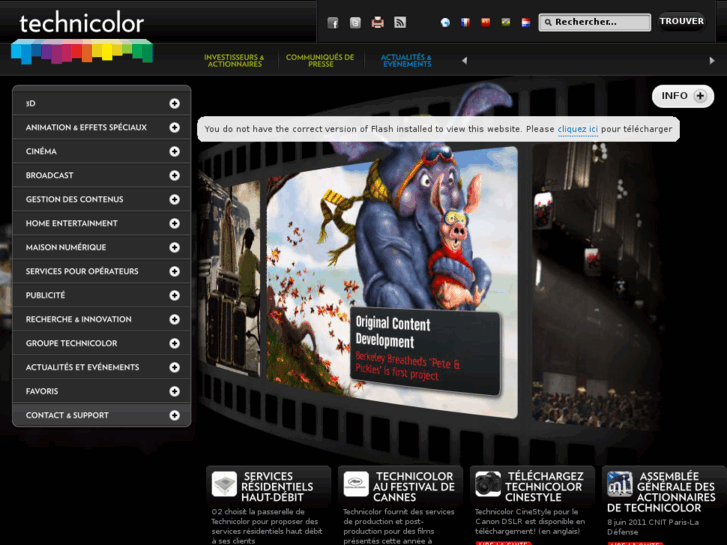
Task: Select the Chinese flag language icon
Action: pyautogui.click(x=485, y=22)
